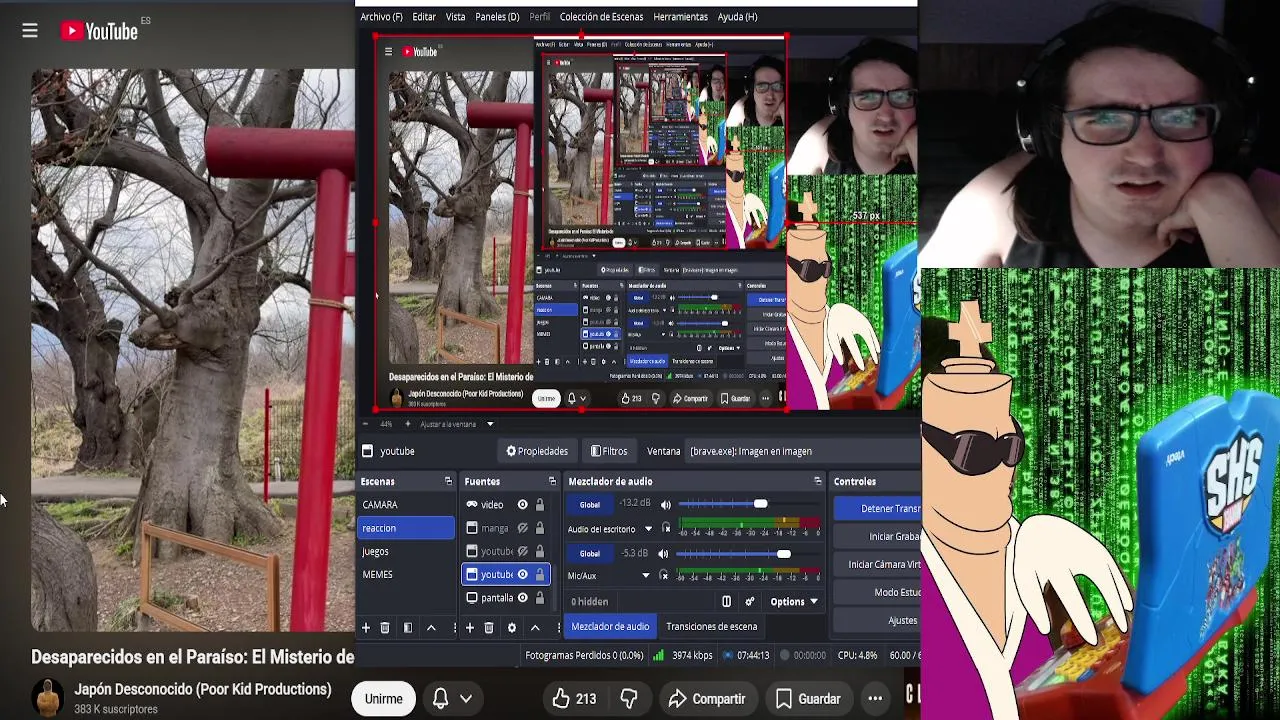
Task: Click the green bitrate signal bars in the status bar
Action: click(658, 655)
